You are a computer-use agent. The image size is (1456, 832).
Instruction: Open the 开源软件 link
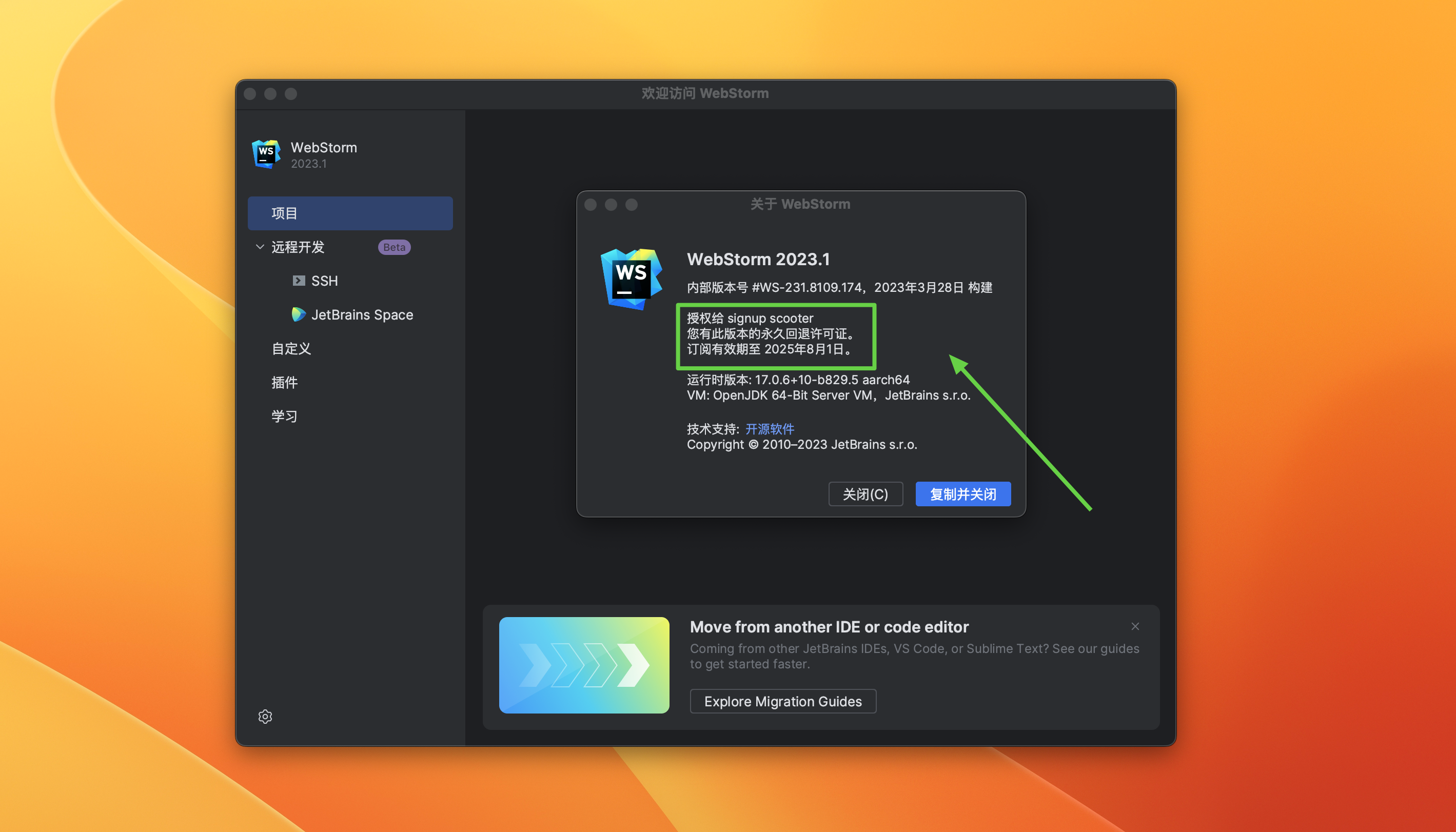coord(770,429)
